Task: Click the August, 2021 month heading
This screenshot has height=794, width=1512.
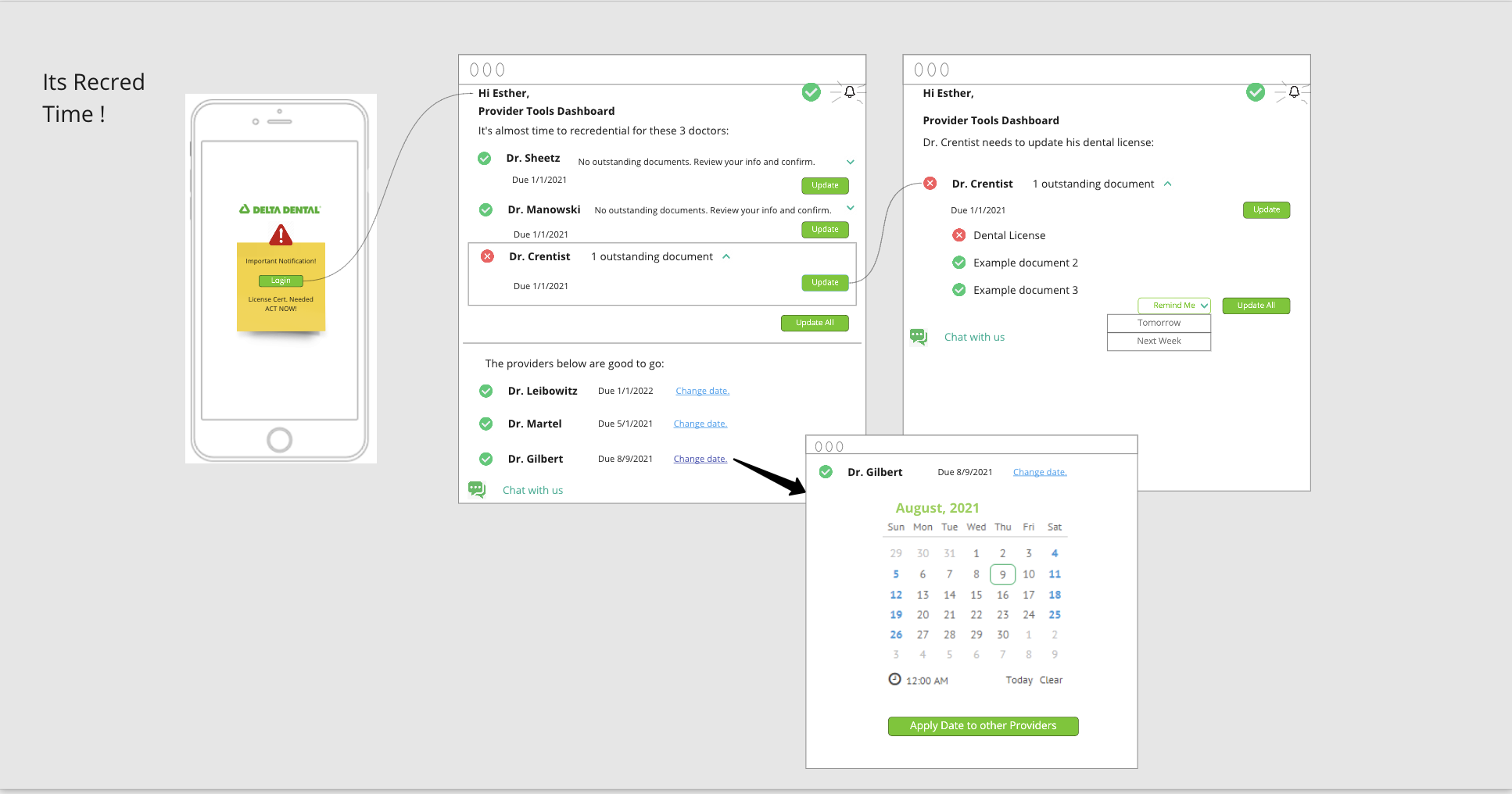Action: coord(937,508)
